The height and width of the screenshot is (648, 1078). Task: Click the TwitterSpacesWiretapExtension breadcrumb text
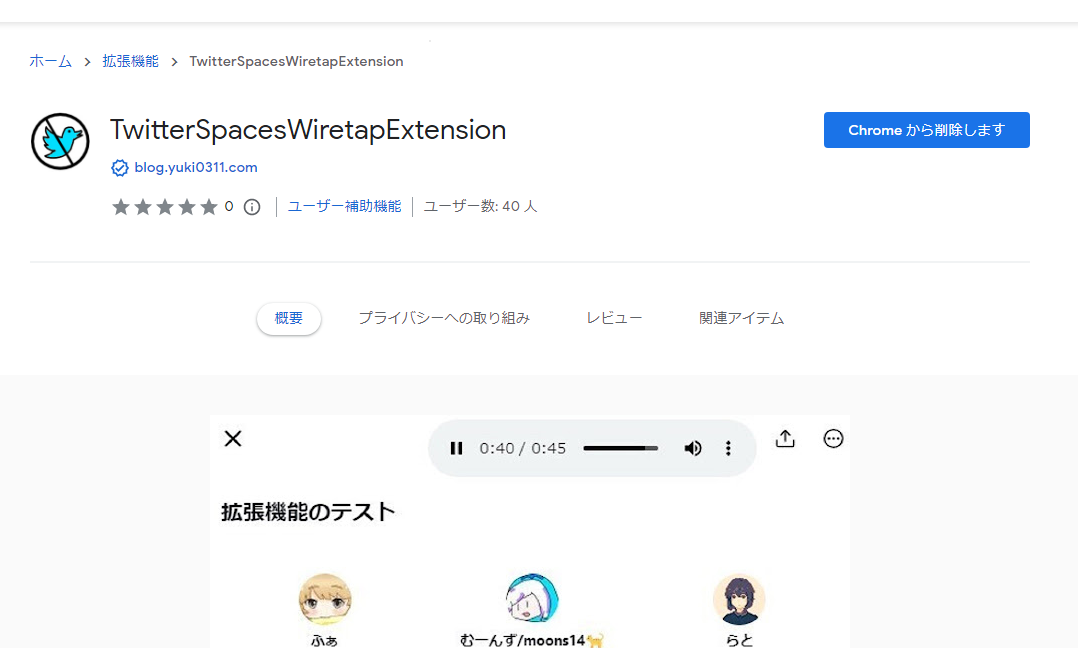(296, 61)
